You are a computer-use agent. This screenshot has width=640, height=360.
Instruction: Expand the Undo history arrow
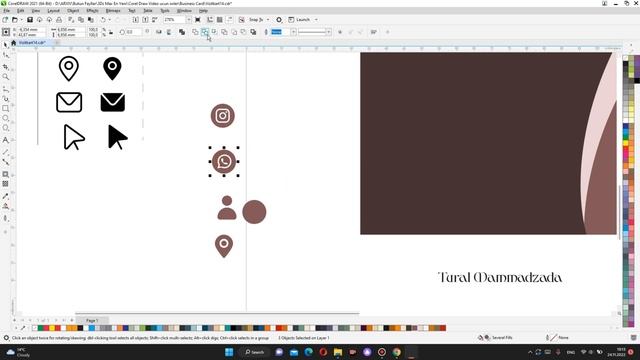point(109,20)
